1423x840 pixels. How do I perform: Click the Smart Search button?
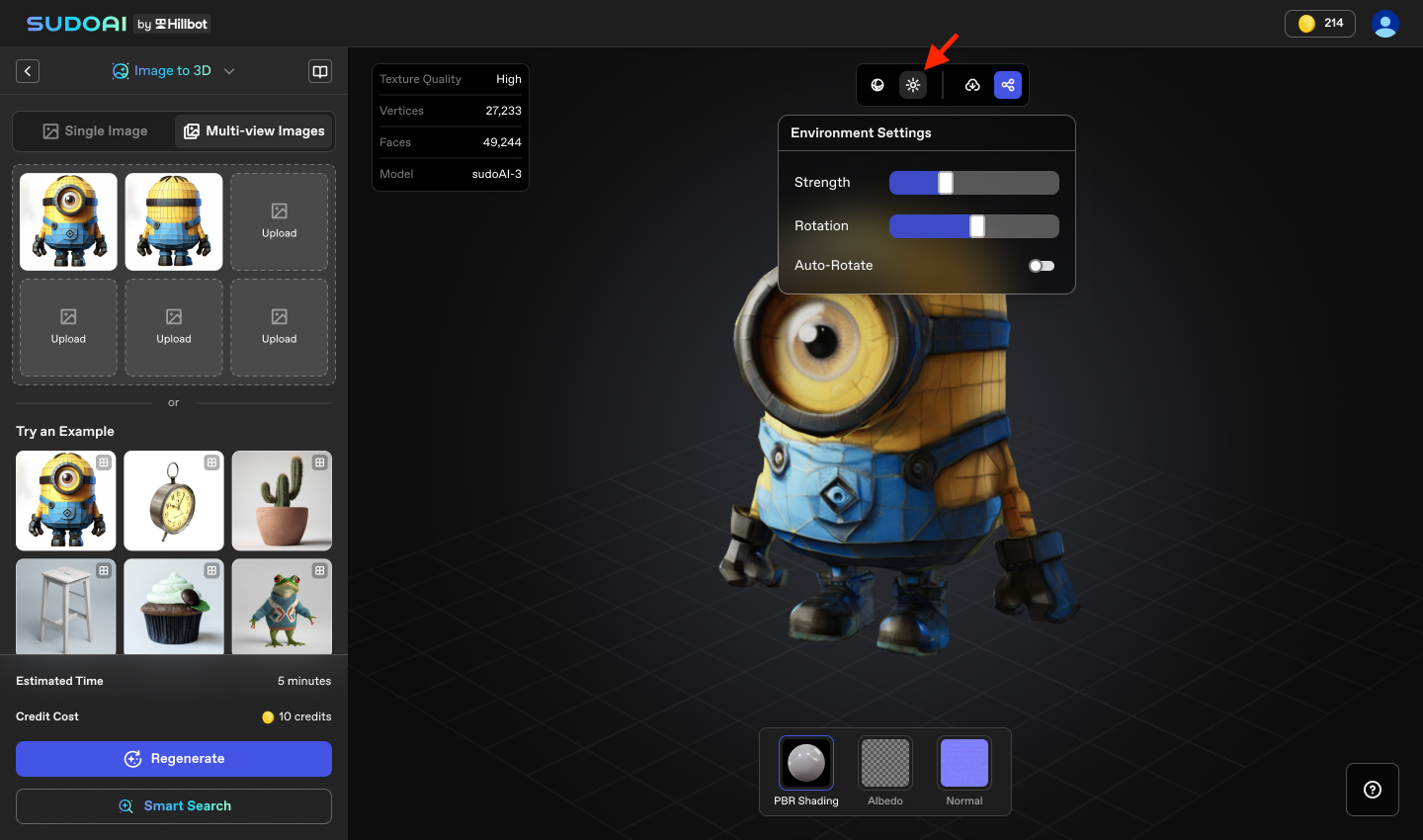[174, 806]
